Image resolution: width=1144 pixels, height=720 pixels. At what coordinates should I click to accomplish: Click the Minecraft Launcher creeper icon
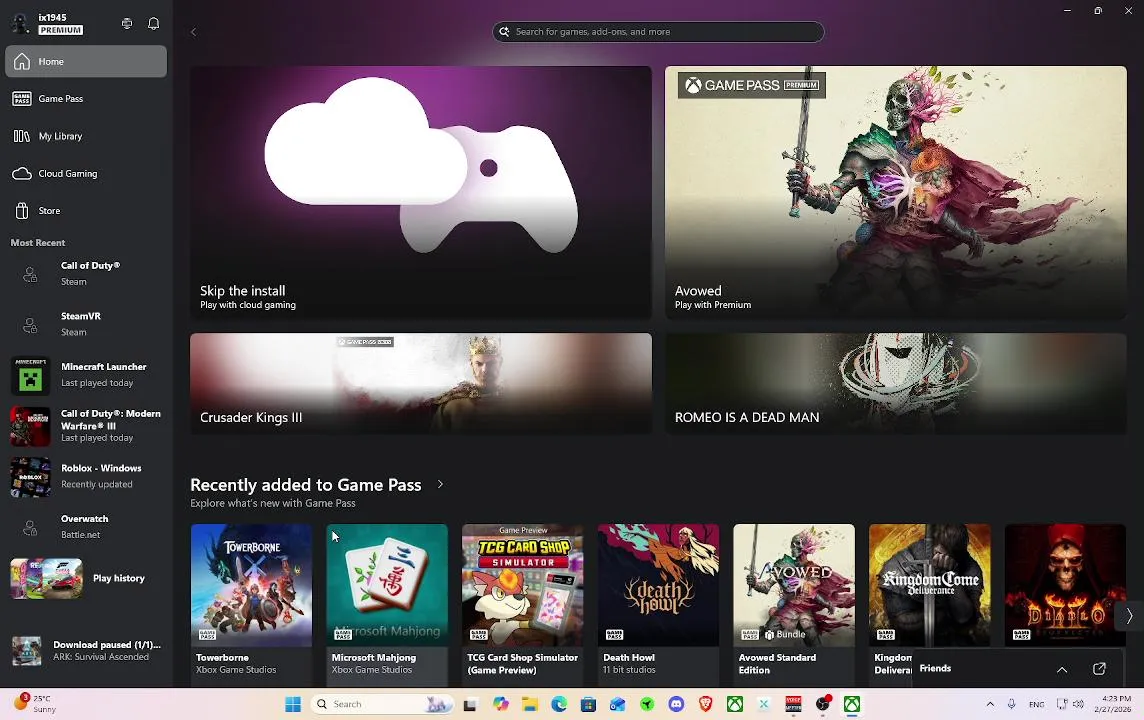tap(30, 375)
